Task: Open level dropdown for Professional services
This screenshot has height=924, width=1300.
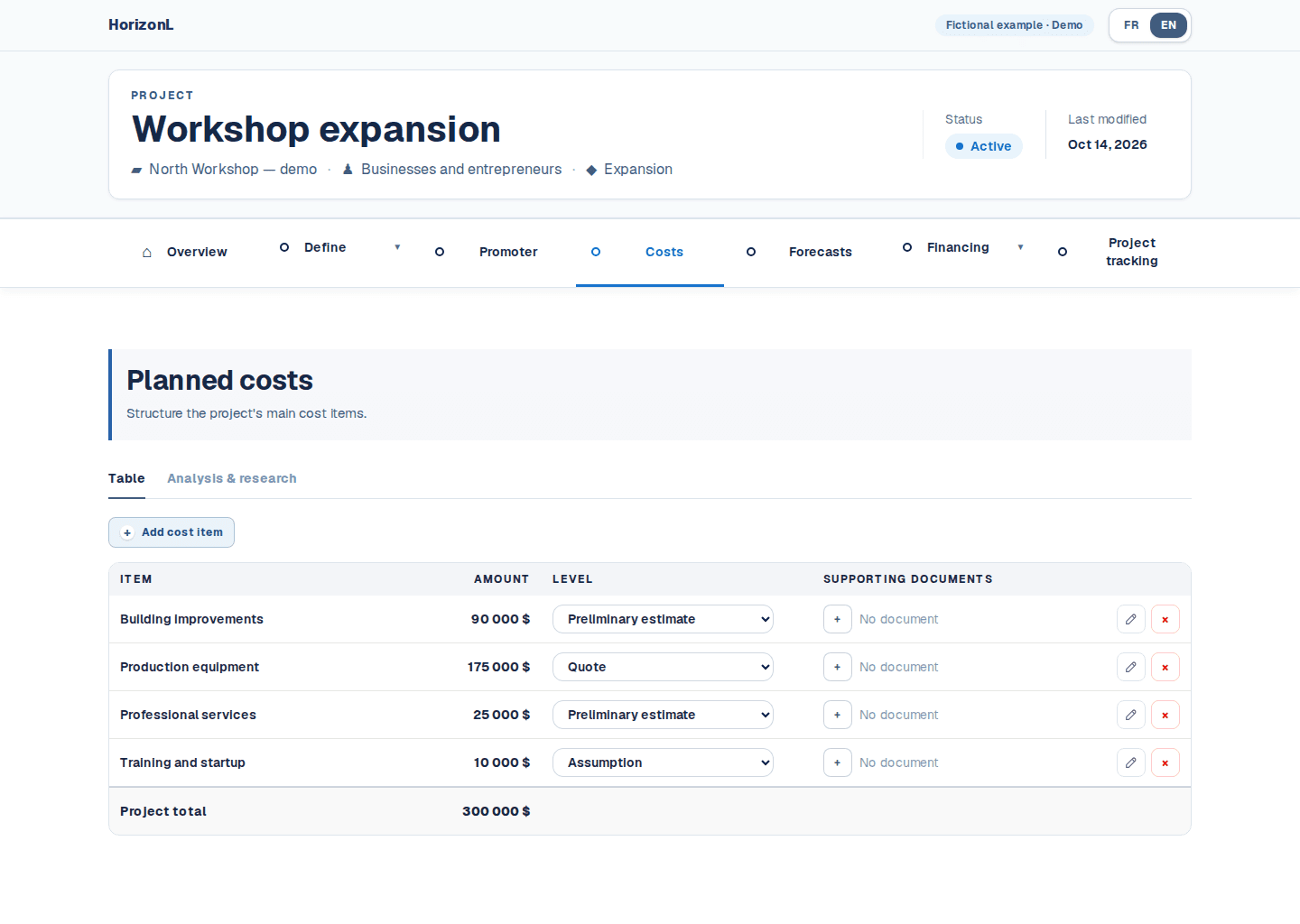Action: tap(663, 715)
